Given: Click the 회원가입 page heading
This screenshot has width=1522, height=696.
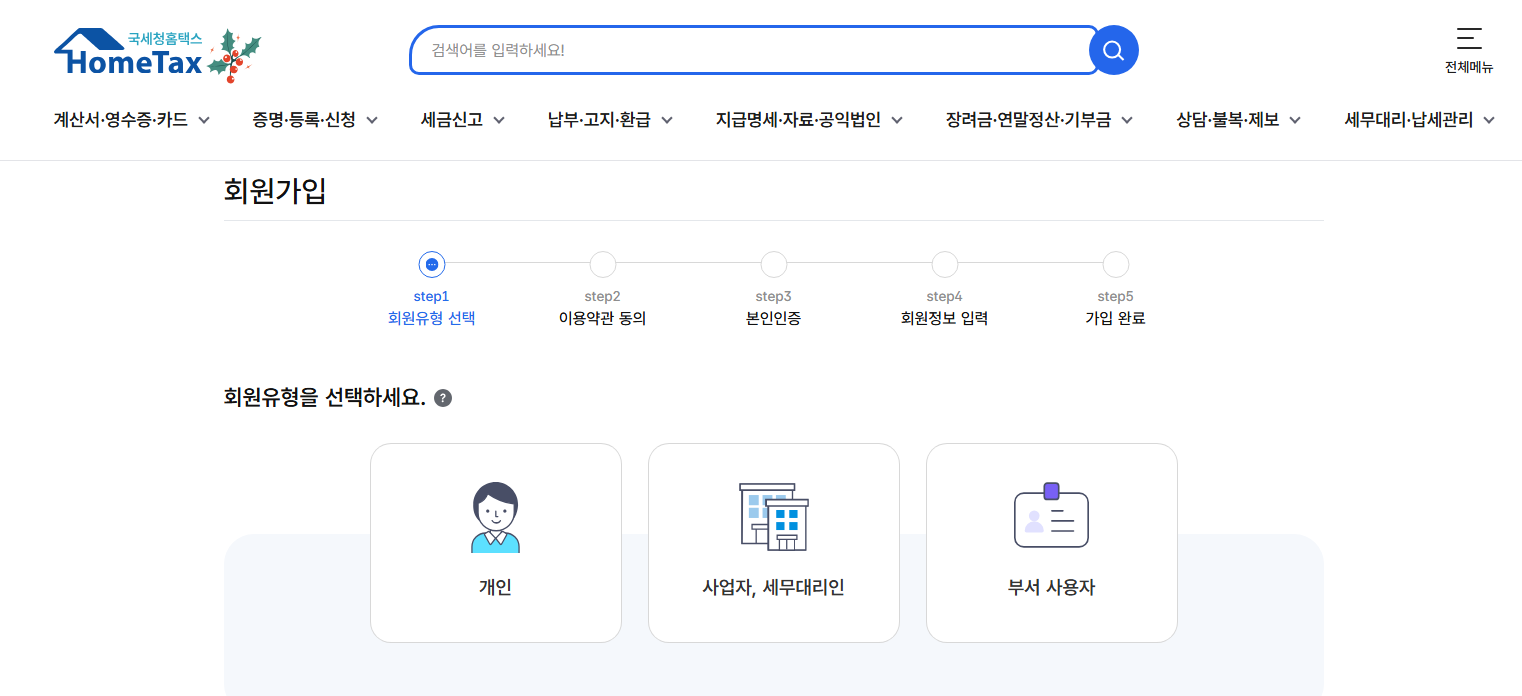Looking at the screenshot, I should (x=275, y=191).
